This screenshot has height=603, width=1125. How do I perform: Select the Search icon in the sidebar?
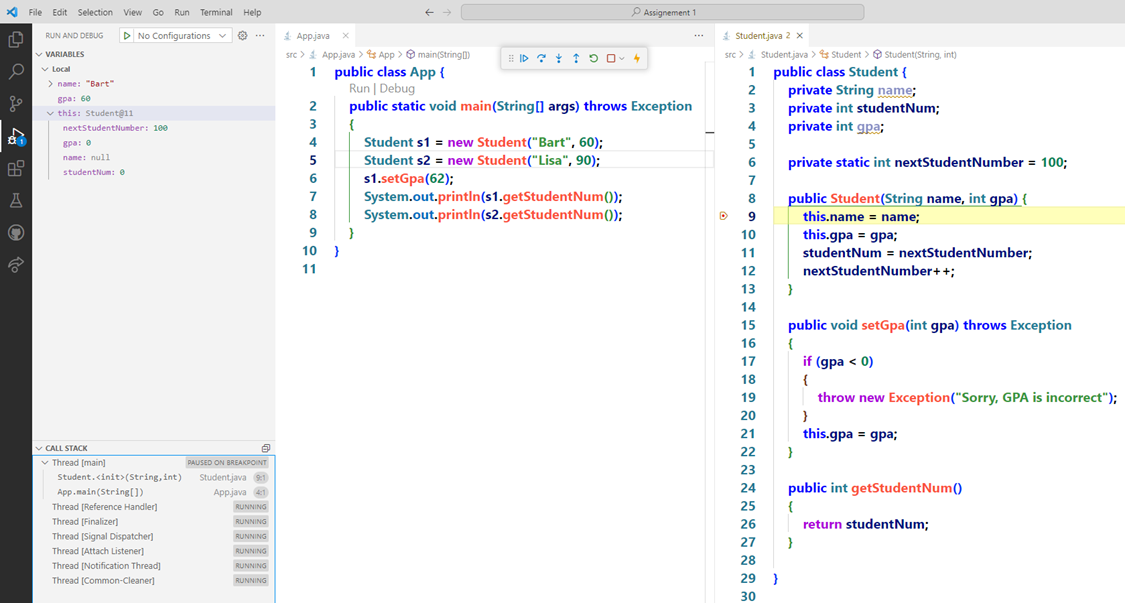click(14, 70)
